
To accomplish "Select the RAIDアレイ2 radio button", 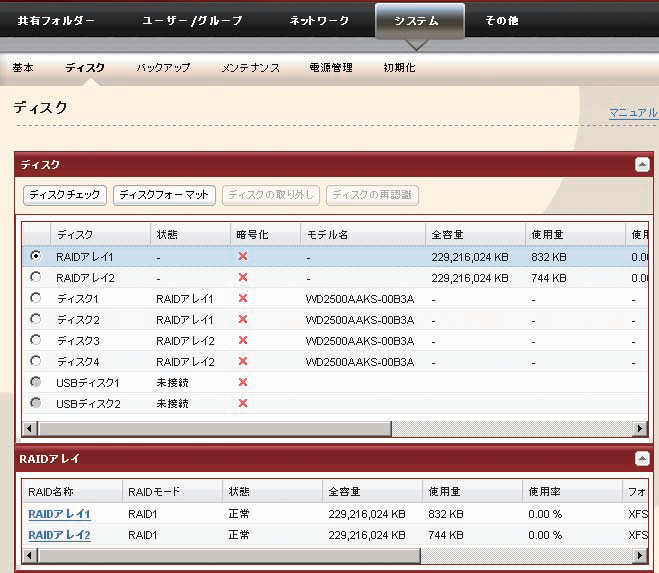I will (36, 277).
